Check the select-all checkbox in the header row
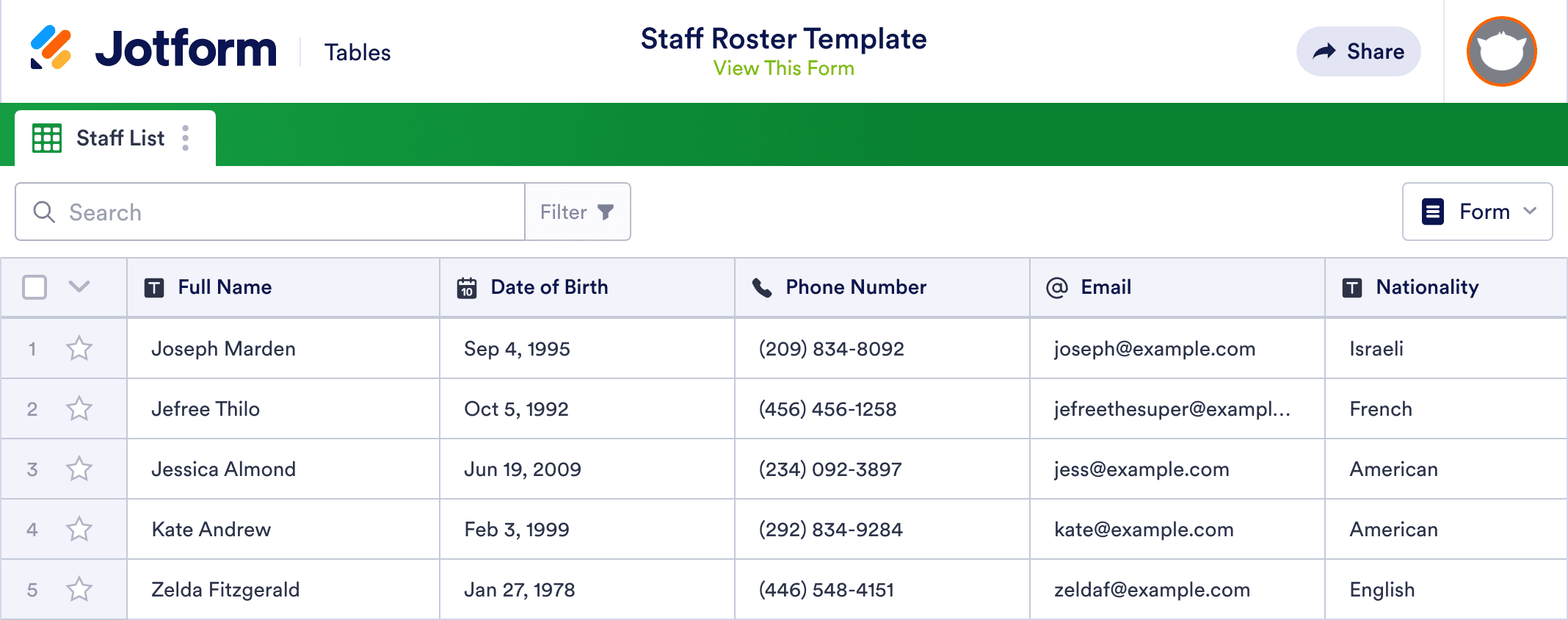 [x=35, y=287]
